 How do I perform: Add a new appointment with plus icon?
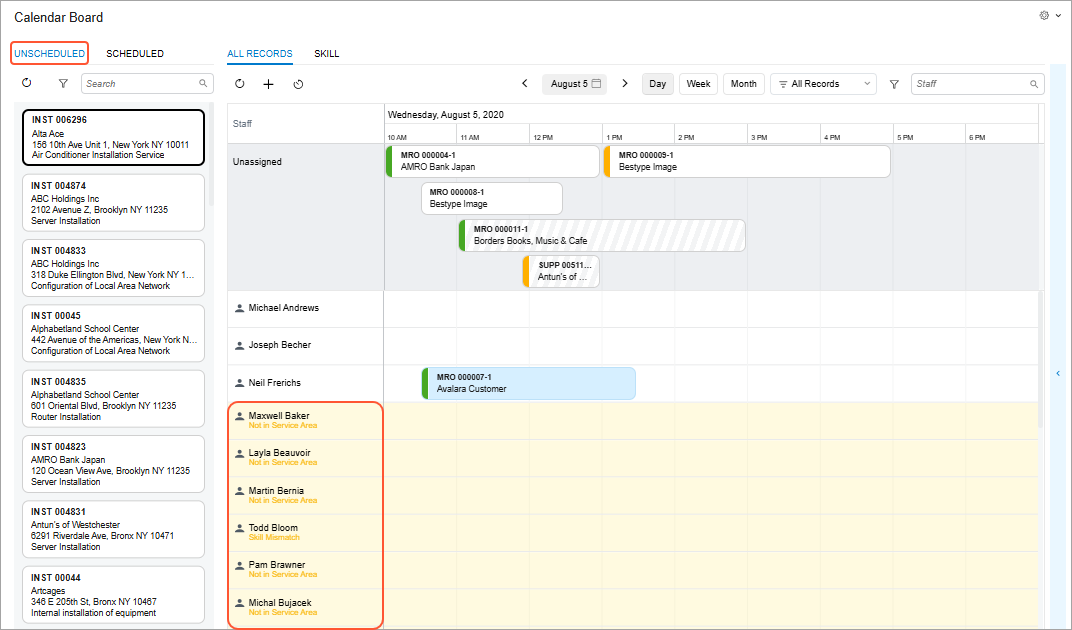268,84
